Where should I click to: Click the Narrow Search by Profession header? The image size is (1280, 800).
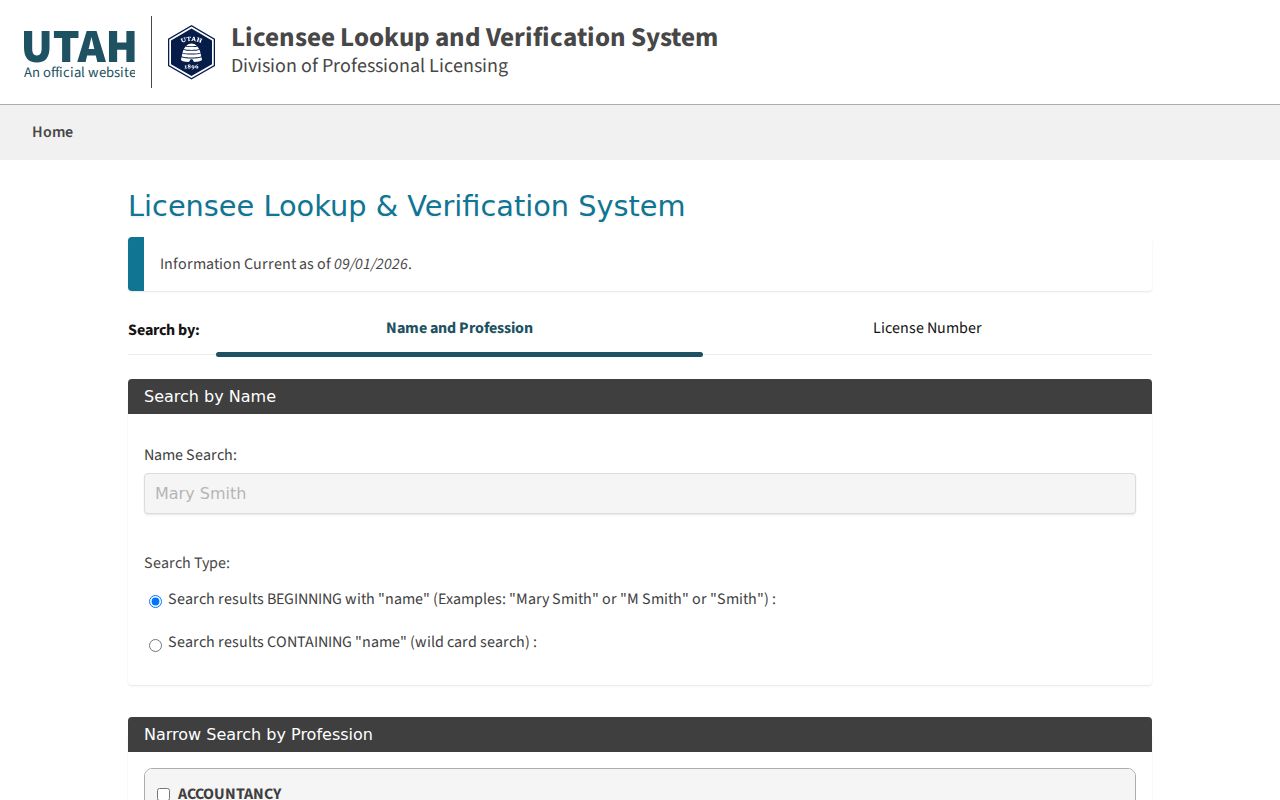tap(640, 735)
